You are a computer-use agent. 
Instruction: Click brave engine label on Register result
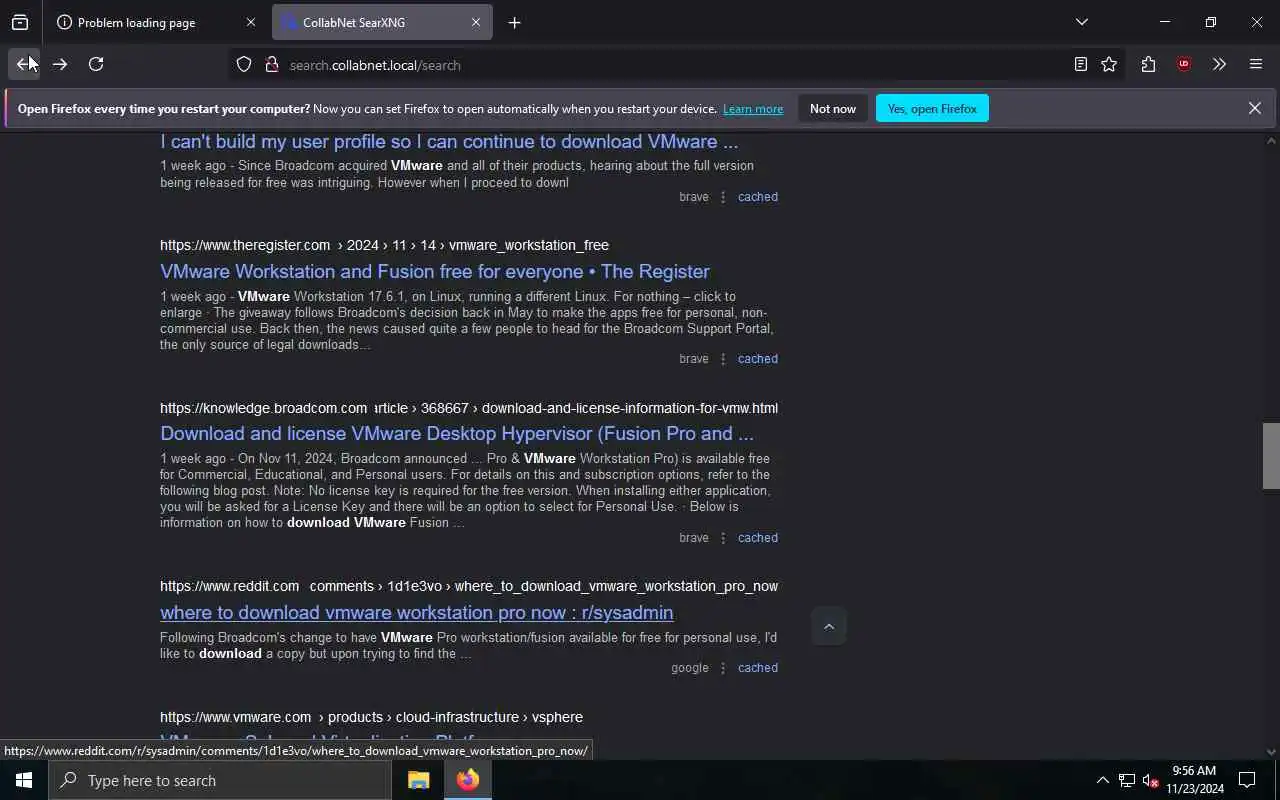click(x=694, y=359)
